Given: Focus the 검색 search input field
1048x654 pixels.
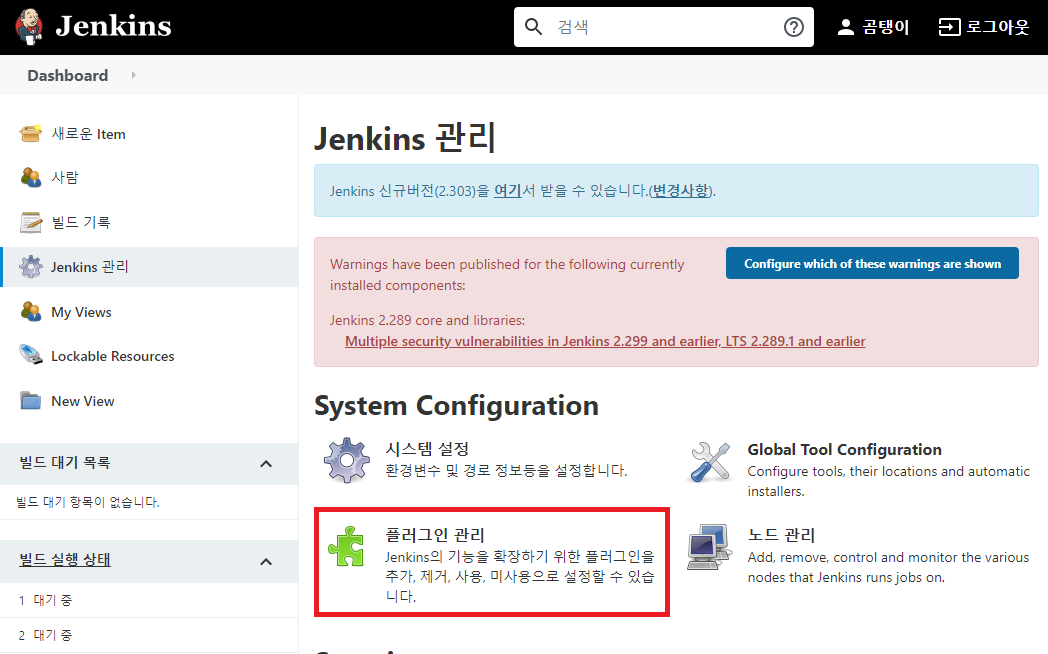Looking at the screenshot, I should (x=663, y=27).
